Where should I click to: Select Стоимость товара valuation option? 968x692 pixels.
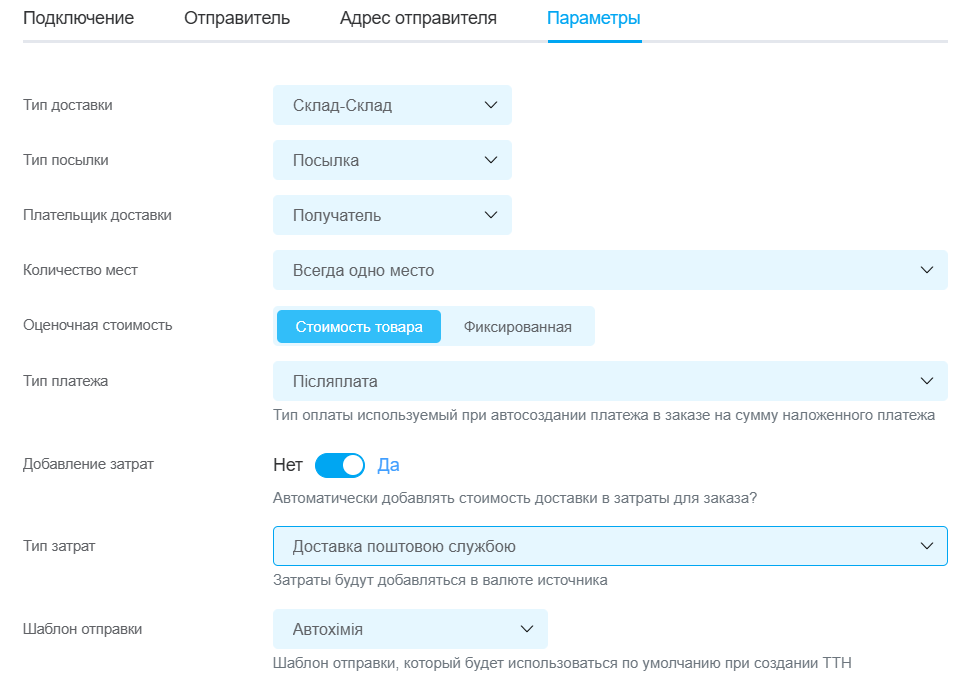click(359, 327)
